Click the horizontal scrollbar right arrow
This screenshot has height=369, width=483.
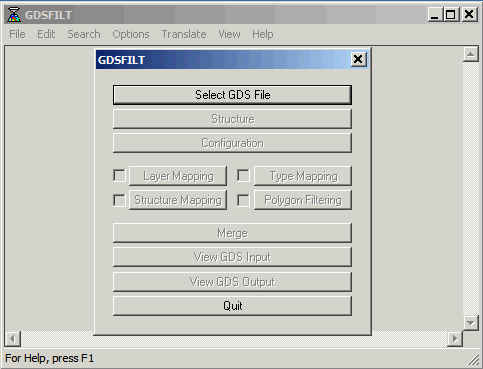(x=455, y=339)
